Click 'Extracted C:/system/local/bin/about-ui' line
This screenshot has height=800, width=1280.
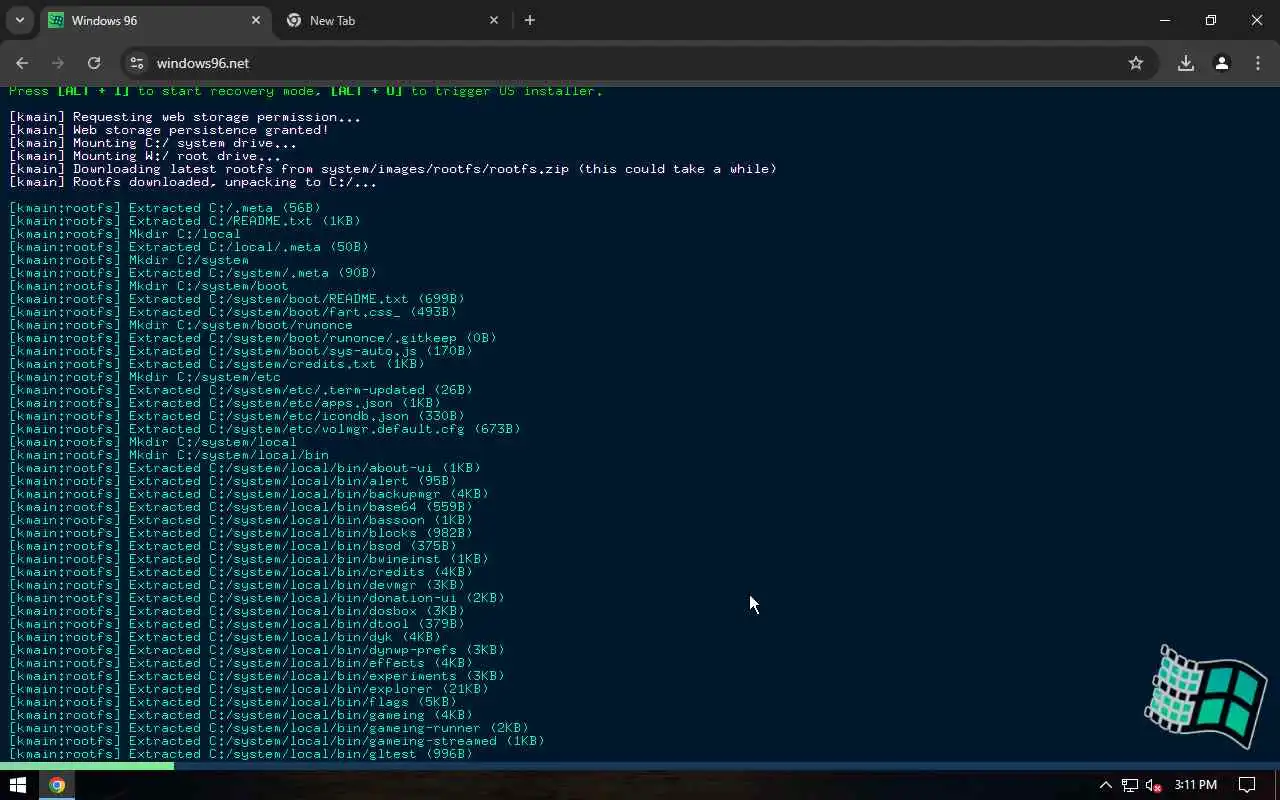[x=245, y=468]
